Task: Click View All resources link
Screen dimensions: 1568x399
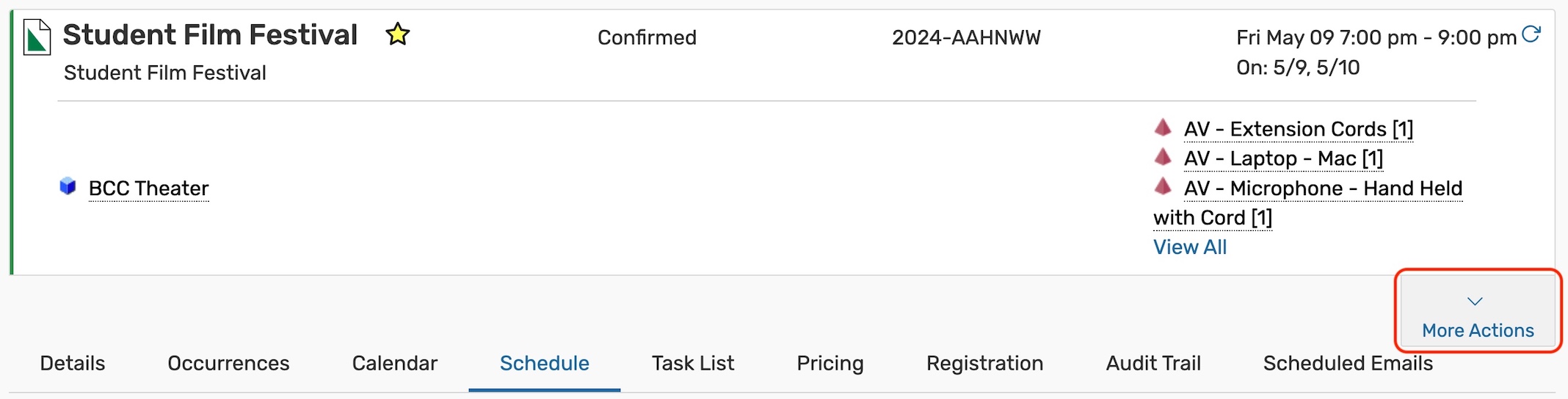Action: click(x=1189, y=247)
